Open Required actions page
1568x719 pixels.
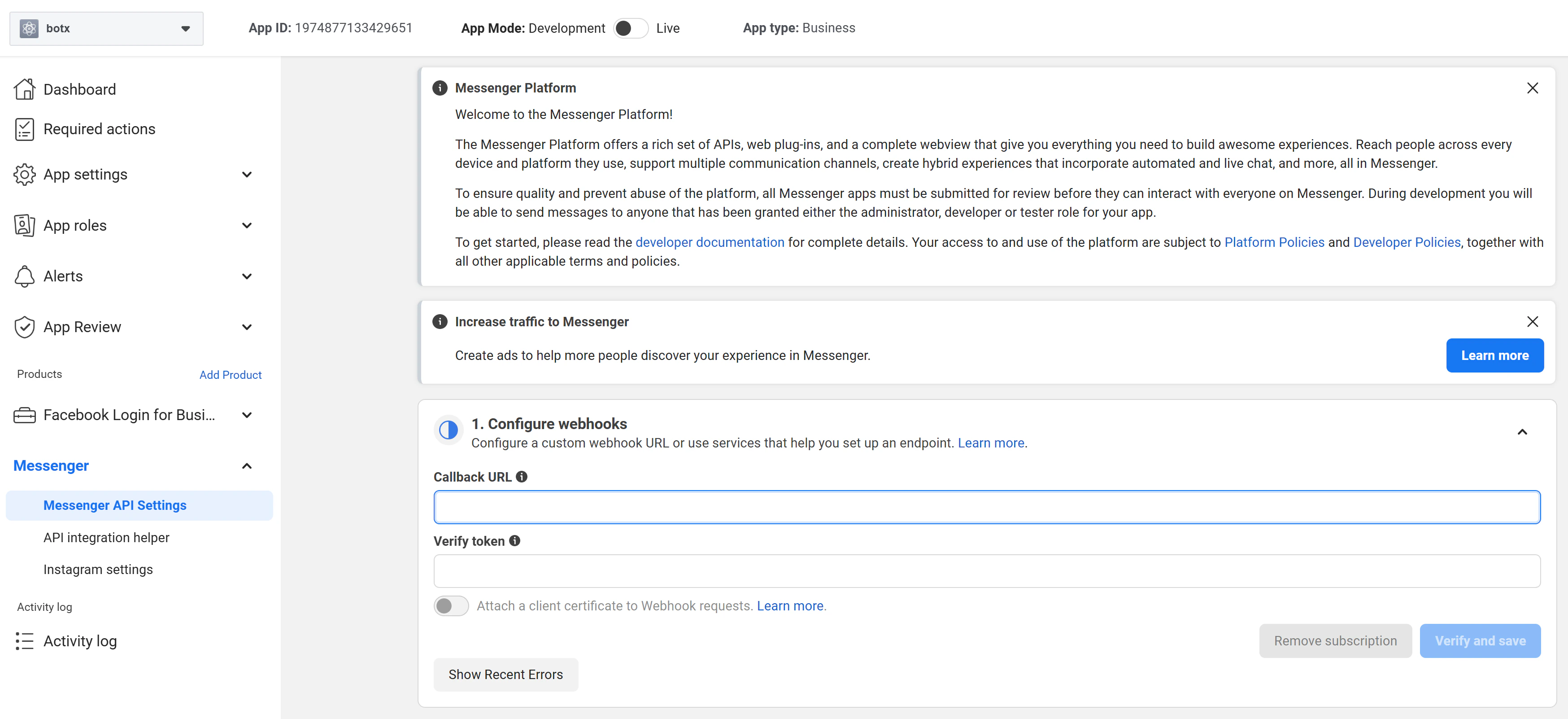pos(99,129)
